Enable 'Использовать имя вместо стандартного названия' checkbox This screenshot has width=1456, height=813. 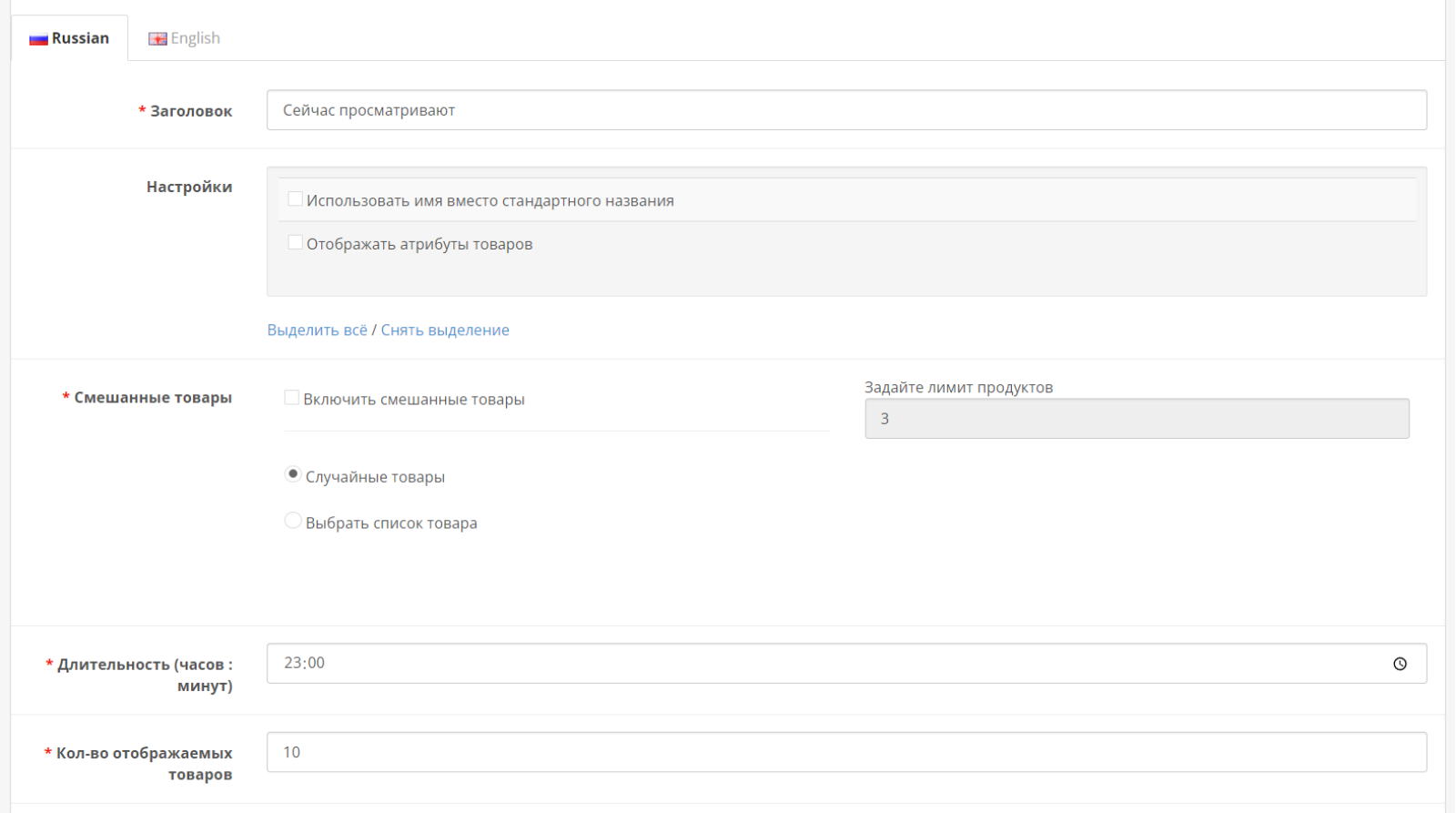[295, 198]
